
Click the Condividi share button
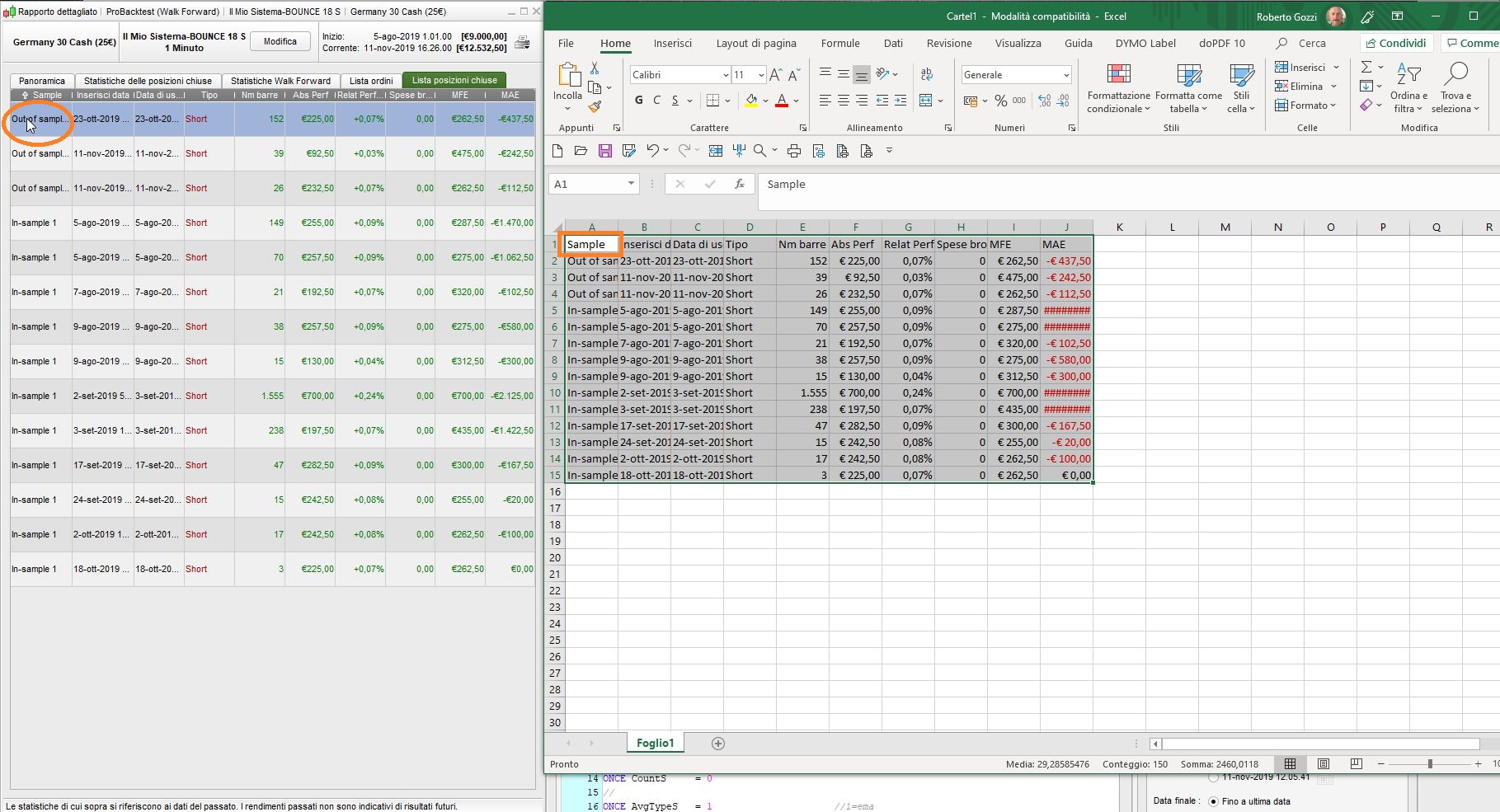(1395, 43)
